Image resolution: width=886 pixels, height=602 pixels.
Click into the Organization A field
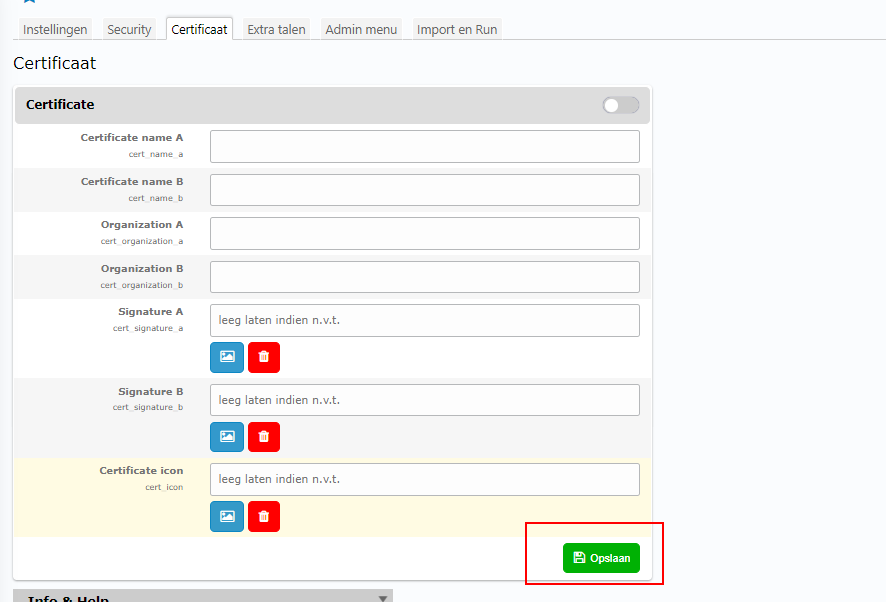[x=424, y=233]
